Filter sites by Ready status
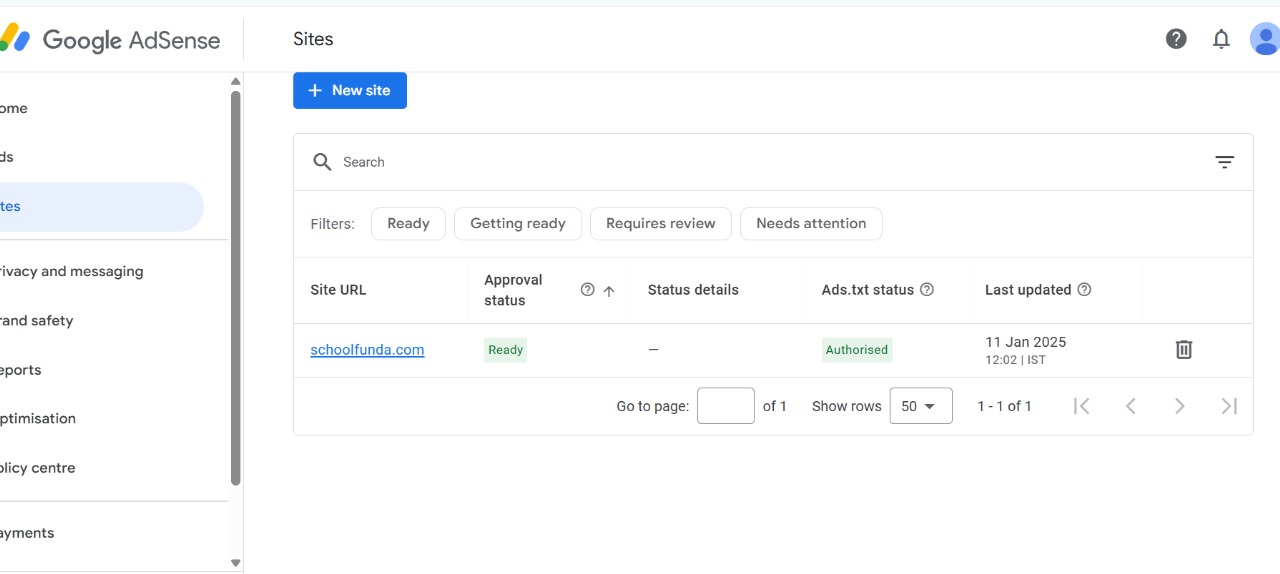Screen dimensions: 1280x574 tap(408, 223)
